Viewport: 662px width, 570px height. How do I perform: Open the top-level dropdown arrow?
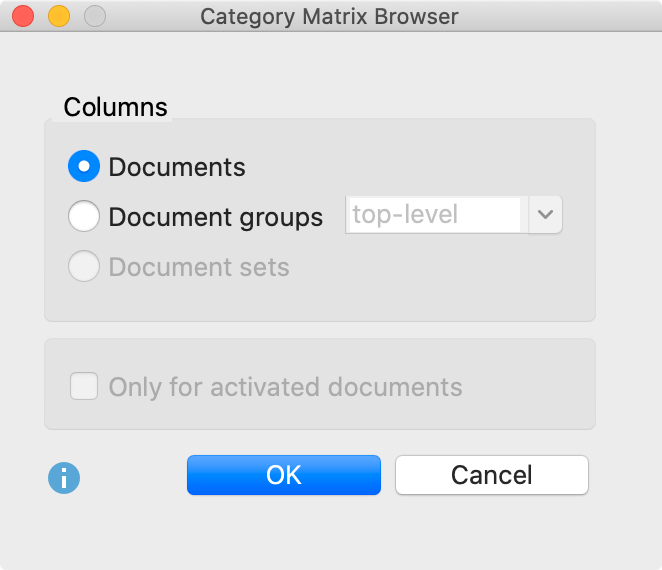click(x=545, y=214)
